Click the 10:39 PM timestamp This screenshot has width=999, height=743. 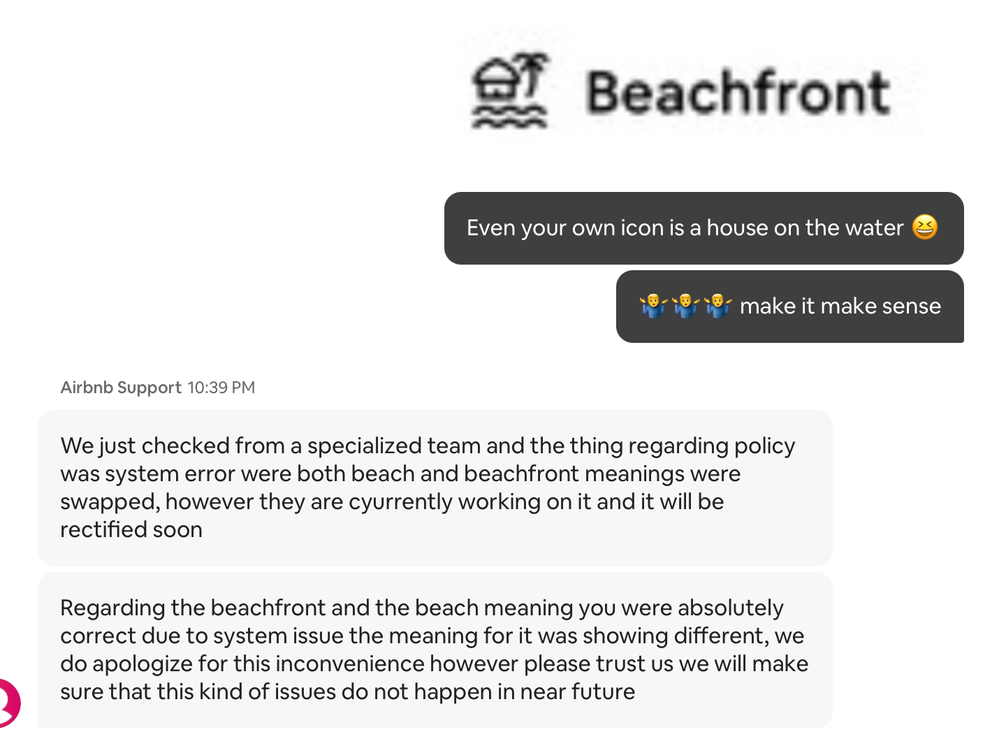pos(221,387)
